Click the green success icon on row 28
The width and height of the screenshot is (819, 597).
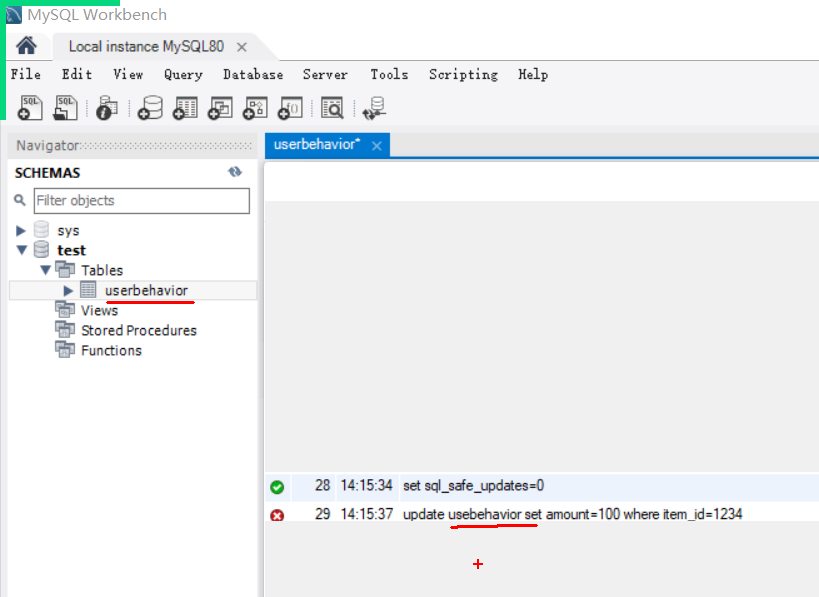click(277, 487)
